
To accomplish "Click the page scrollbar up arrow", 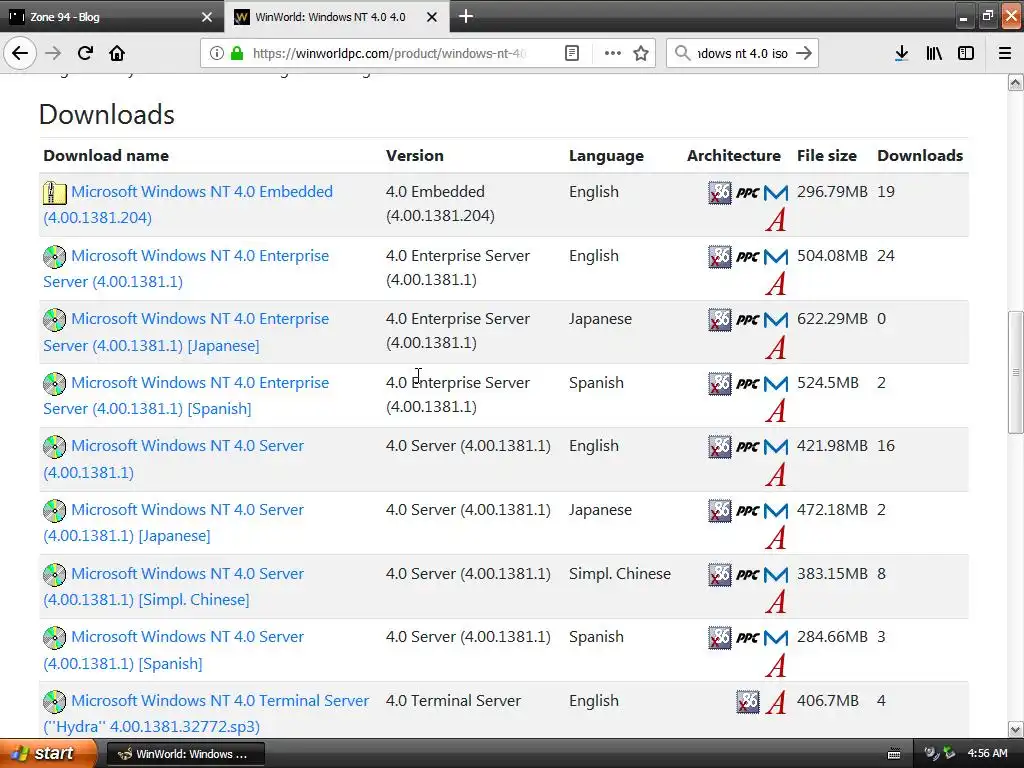I will [1015, 82].
